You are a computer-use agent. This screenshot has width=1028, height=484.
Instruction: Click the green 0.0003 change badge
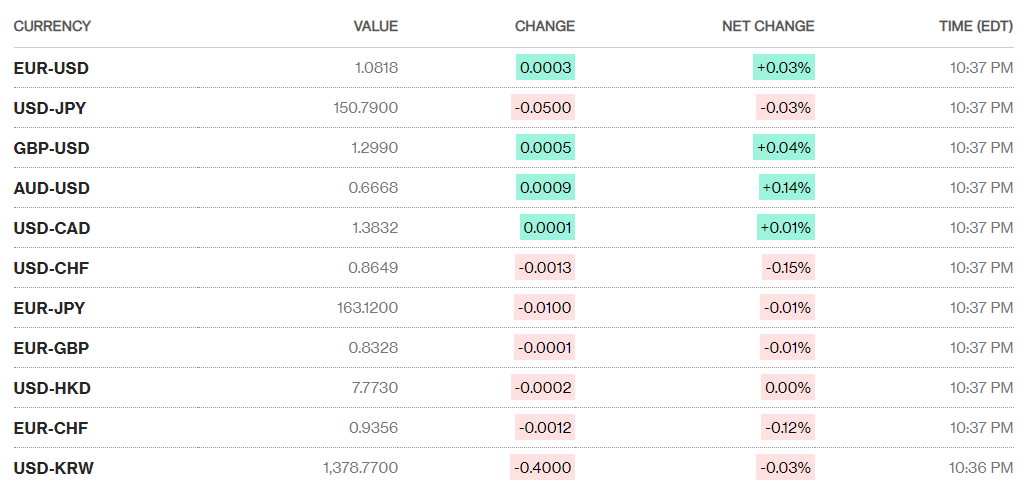(545, 68)
